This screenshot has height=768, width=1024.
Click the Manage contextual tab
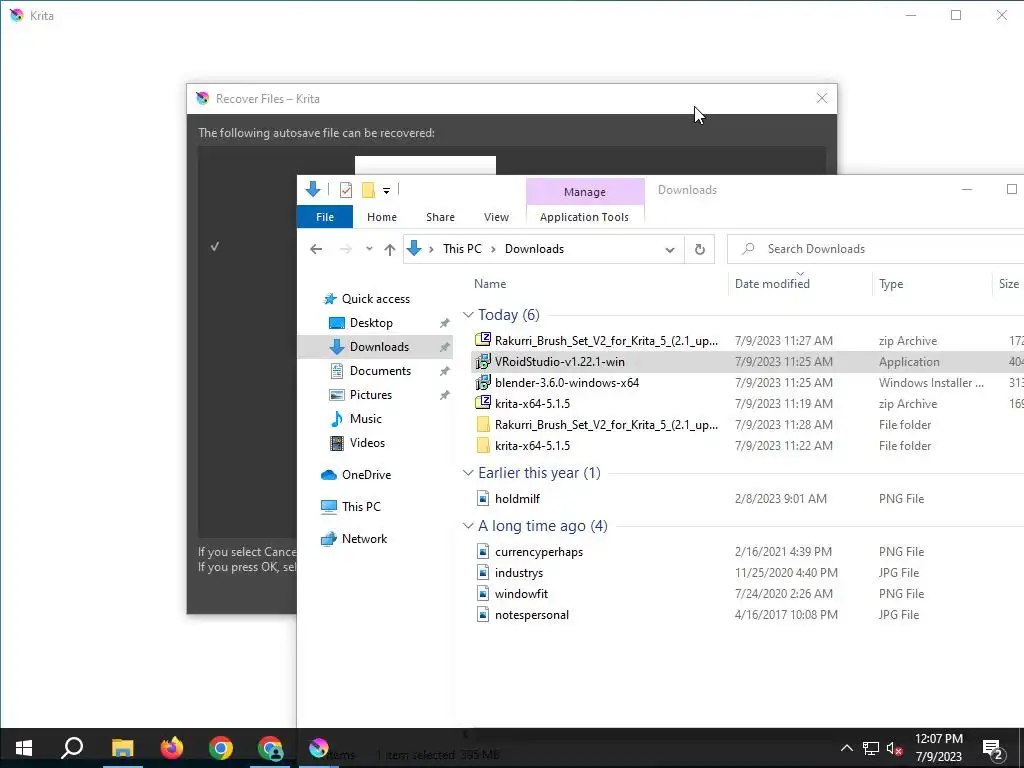click(585, 191)
